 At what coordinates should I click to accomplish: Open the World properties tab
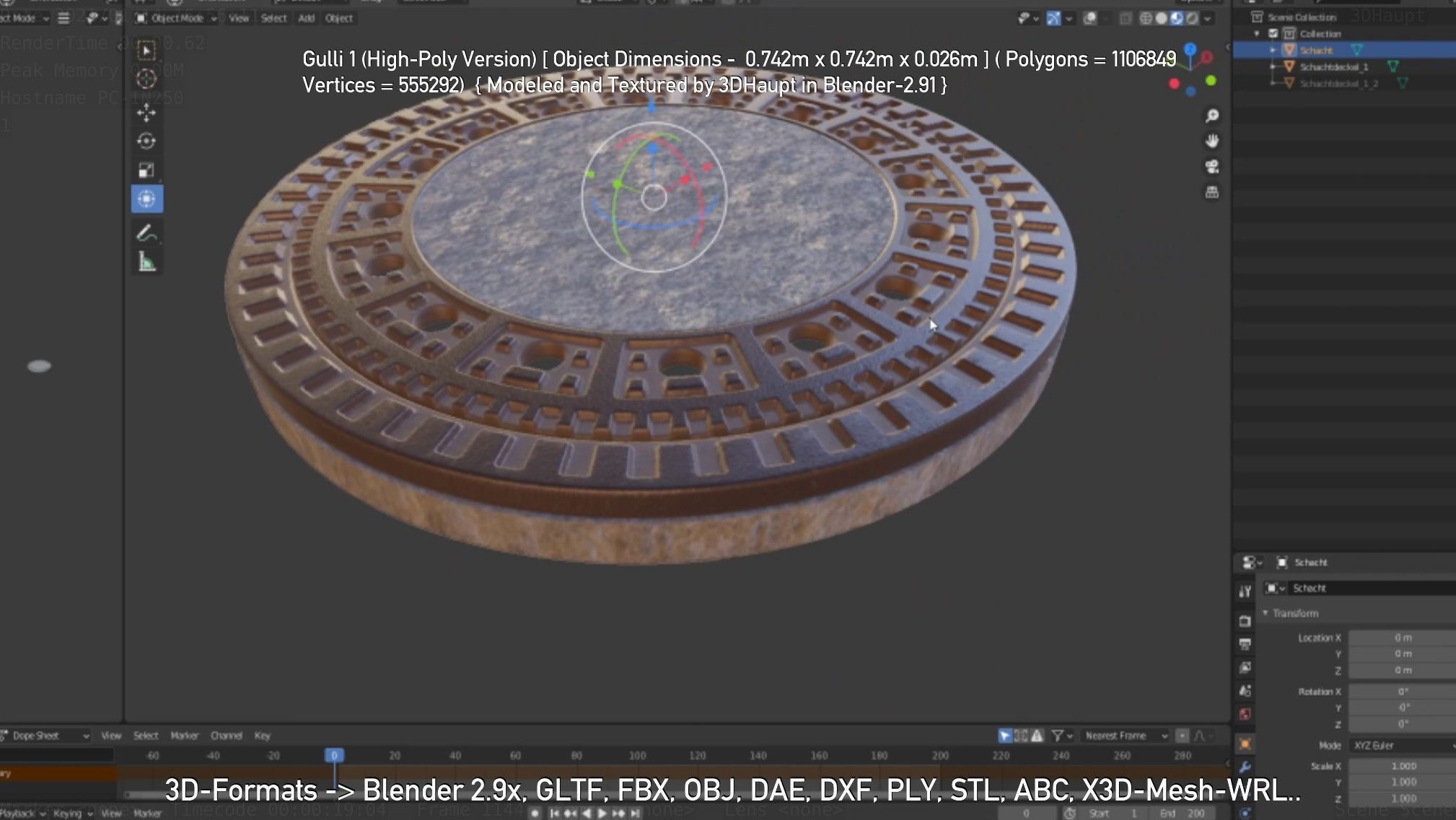1245,715
